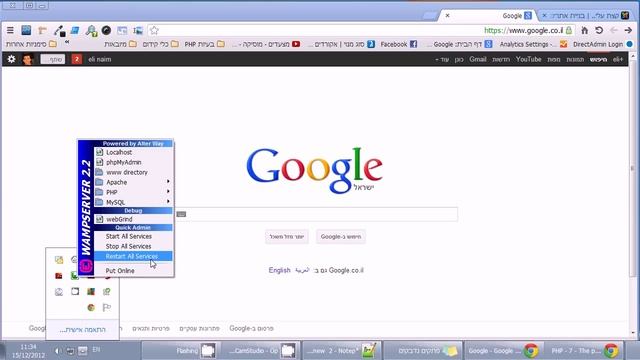Image resolution: width=640 pixels, height=360 pixels.
Task: Expand the MySQL submenu
Action: [133, 202]
